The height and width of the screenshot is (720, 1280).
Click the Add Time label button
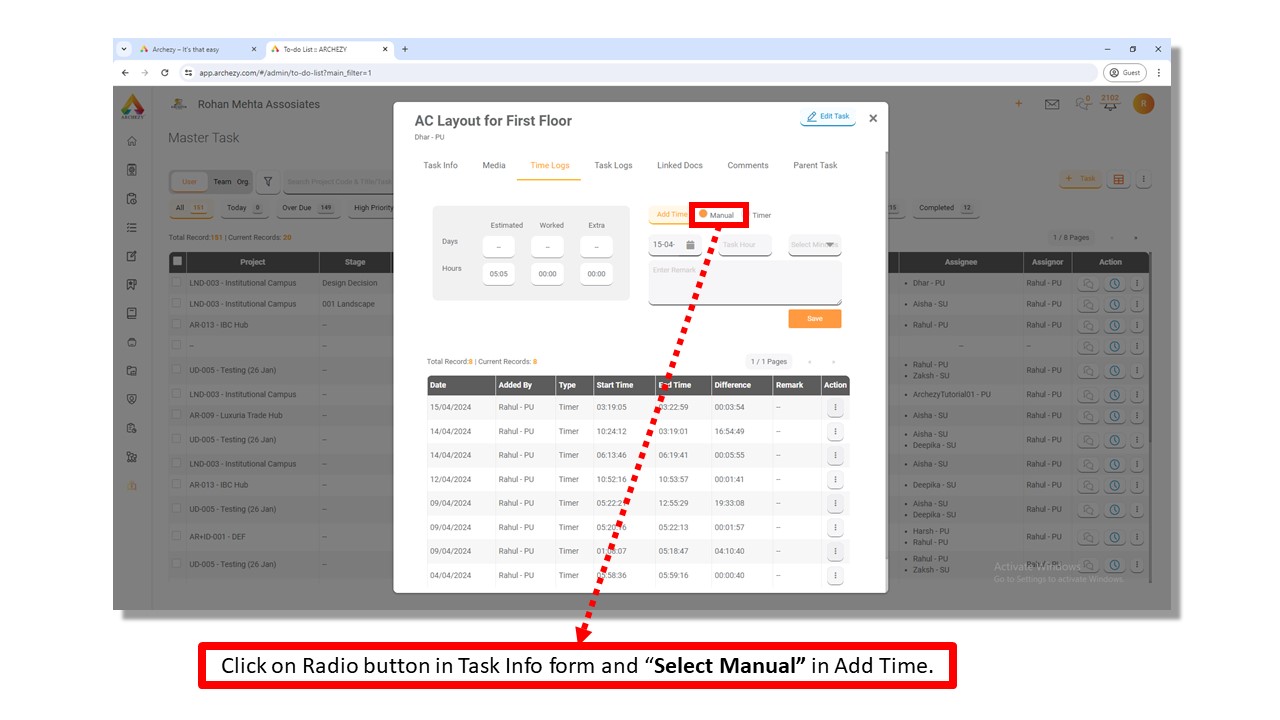click(x=671, y=215)
